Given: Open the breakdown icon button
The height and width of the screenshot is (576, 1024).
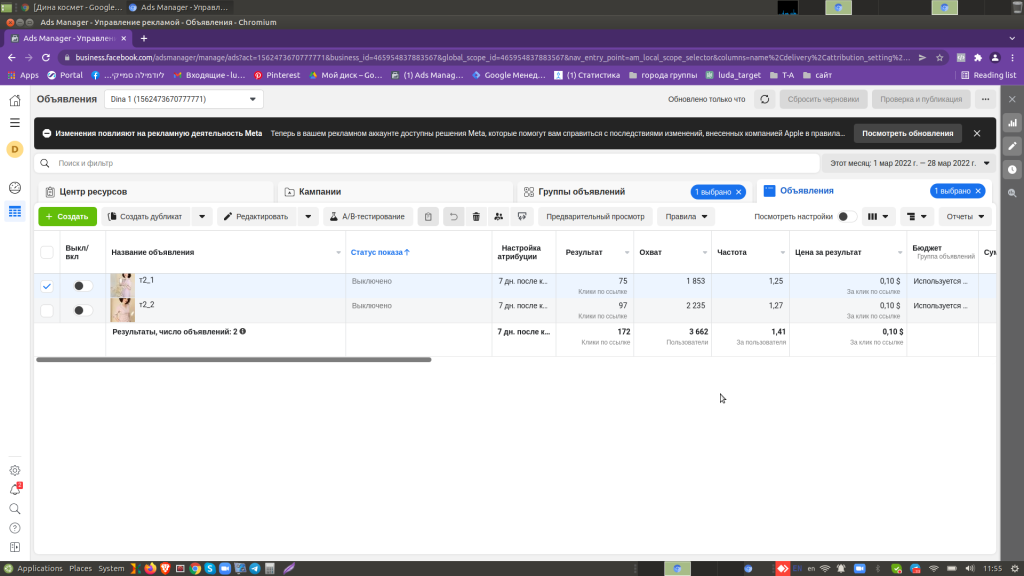Looking at the screenshot, I should coord(915,216).
